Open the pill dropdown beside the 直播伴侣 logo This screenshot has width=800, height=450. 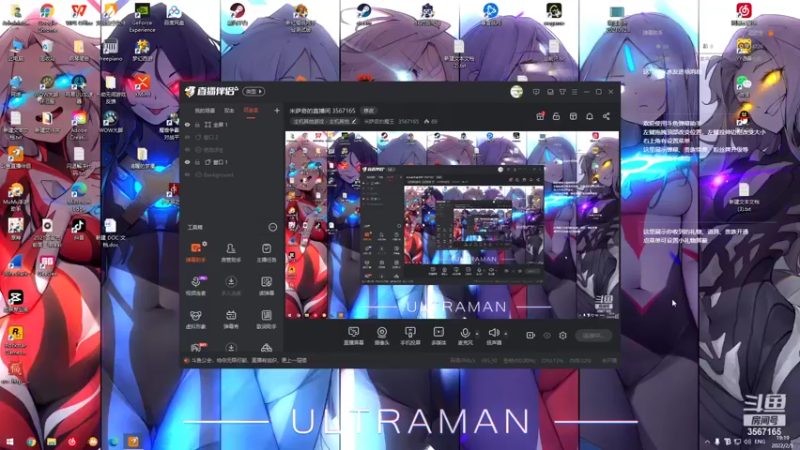254,92
